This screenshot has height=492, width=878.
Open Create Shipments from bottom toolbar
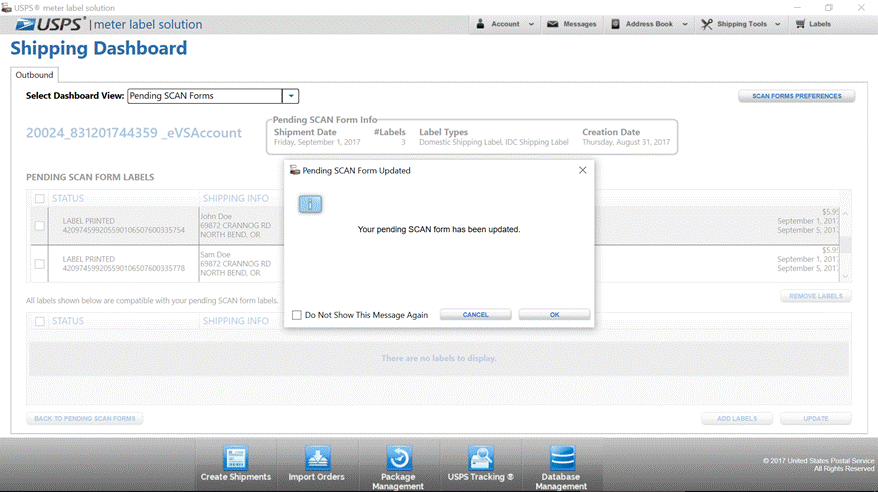pos(236,464)
